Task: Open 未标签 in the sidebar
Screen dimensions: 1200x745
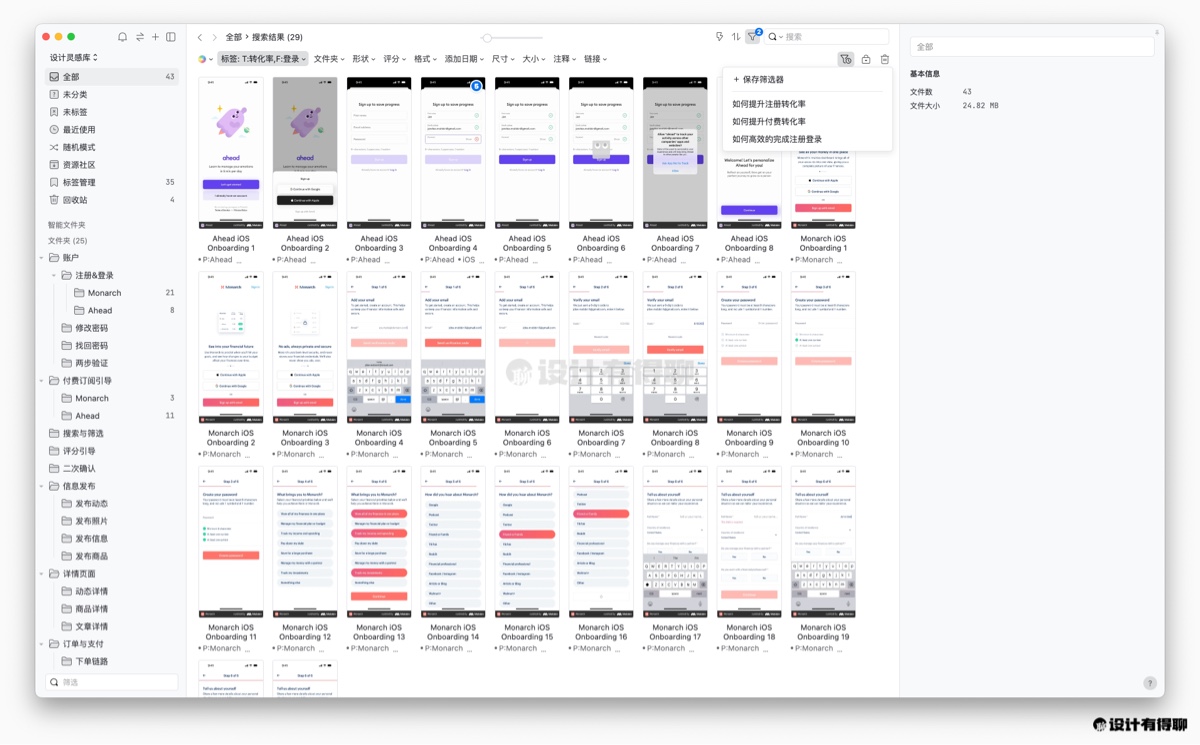Action: [113, 112]
